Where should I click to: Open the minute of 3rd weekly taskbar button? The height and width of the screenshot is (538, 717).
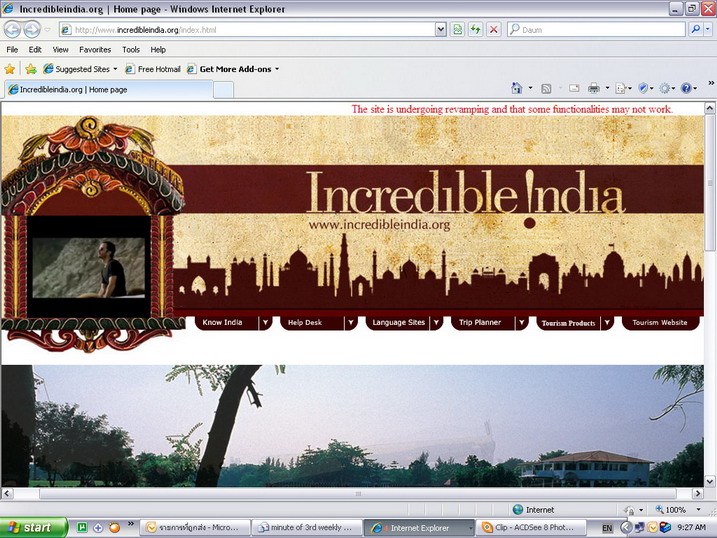[307, 527]
